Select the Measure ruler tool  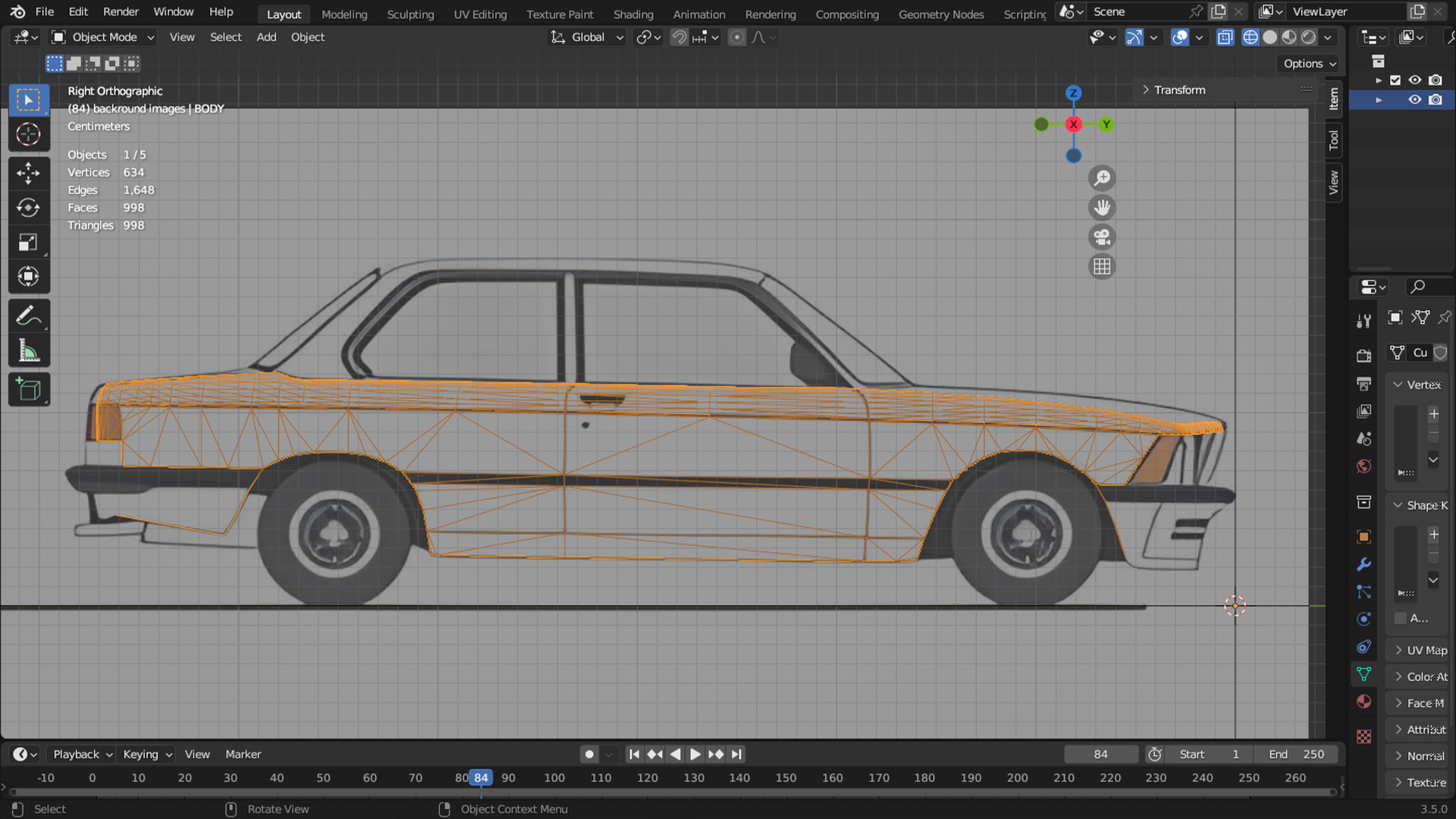click(28, 351)
